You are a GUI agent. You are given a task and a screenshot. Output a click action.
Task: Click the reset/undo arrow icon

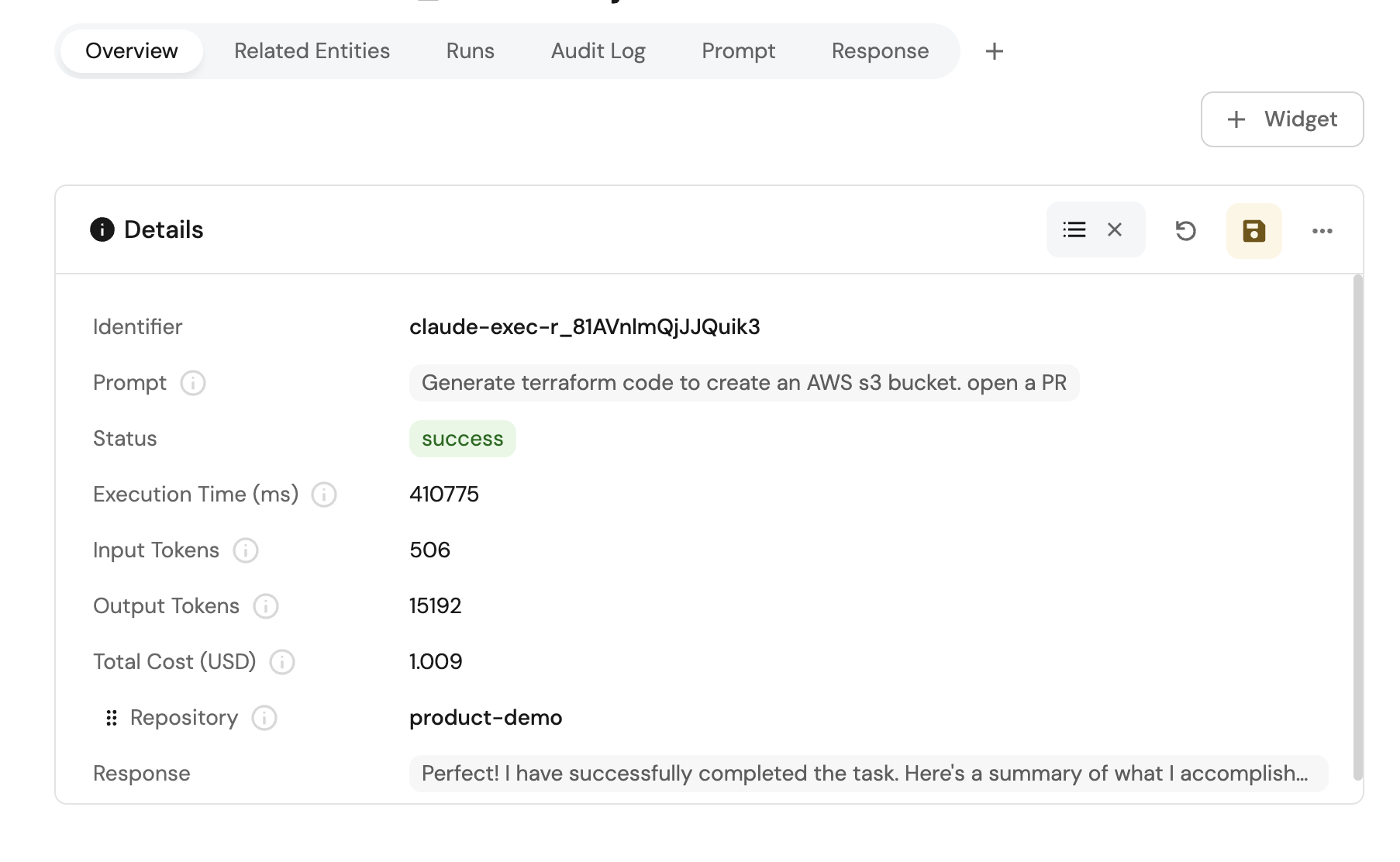[1185, 230]
